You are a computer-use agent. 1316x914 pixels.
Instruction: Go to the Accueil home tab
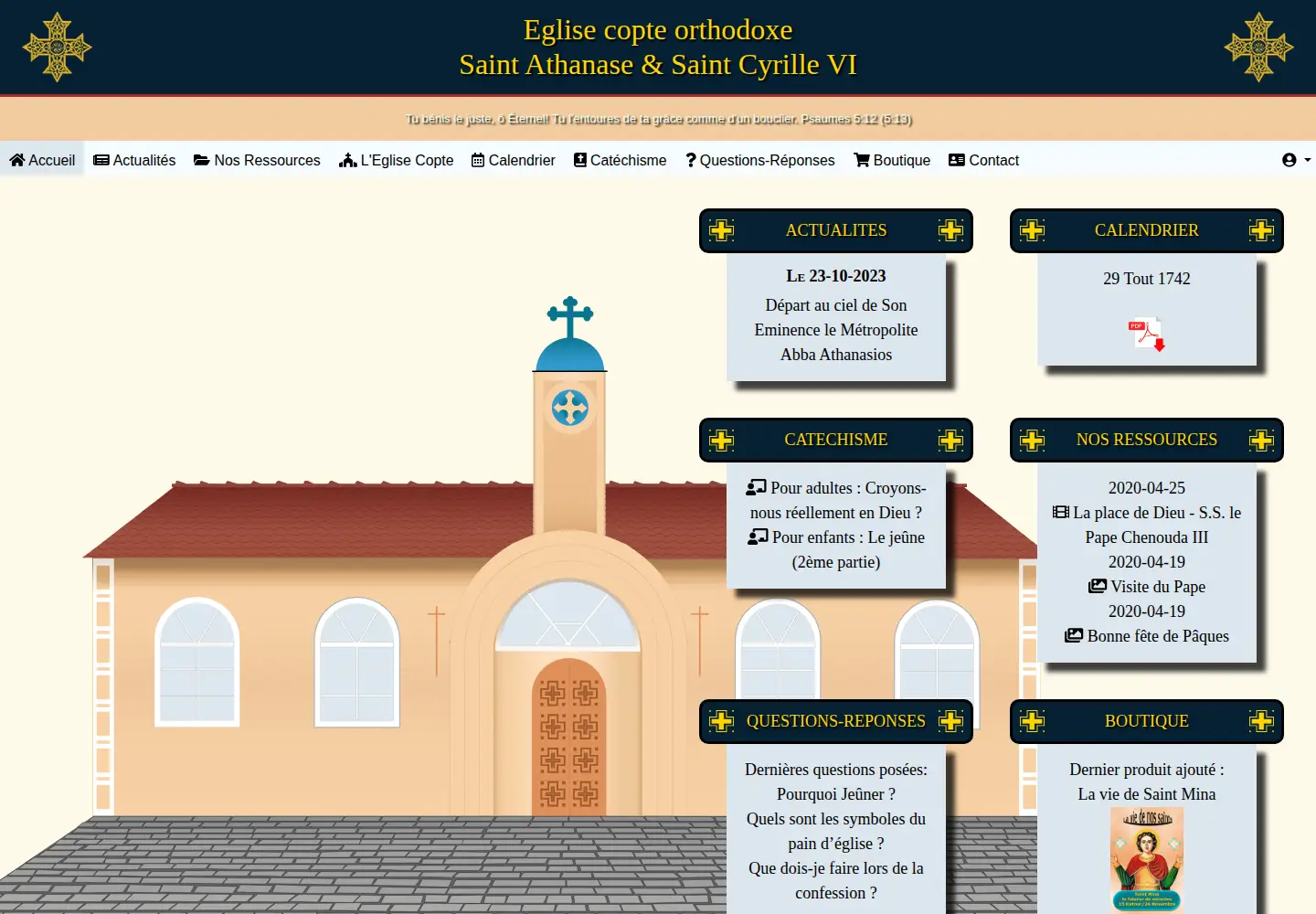point(42,160)
